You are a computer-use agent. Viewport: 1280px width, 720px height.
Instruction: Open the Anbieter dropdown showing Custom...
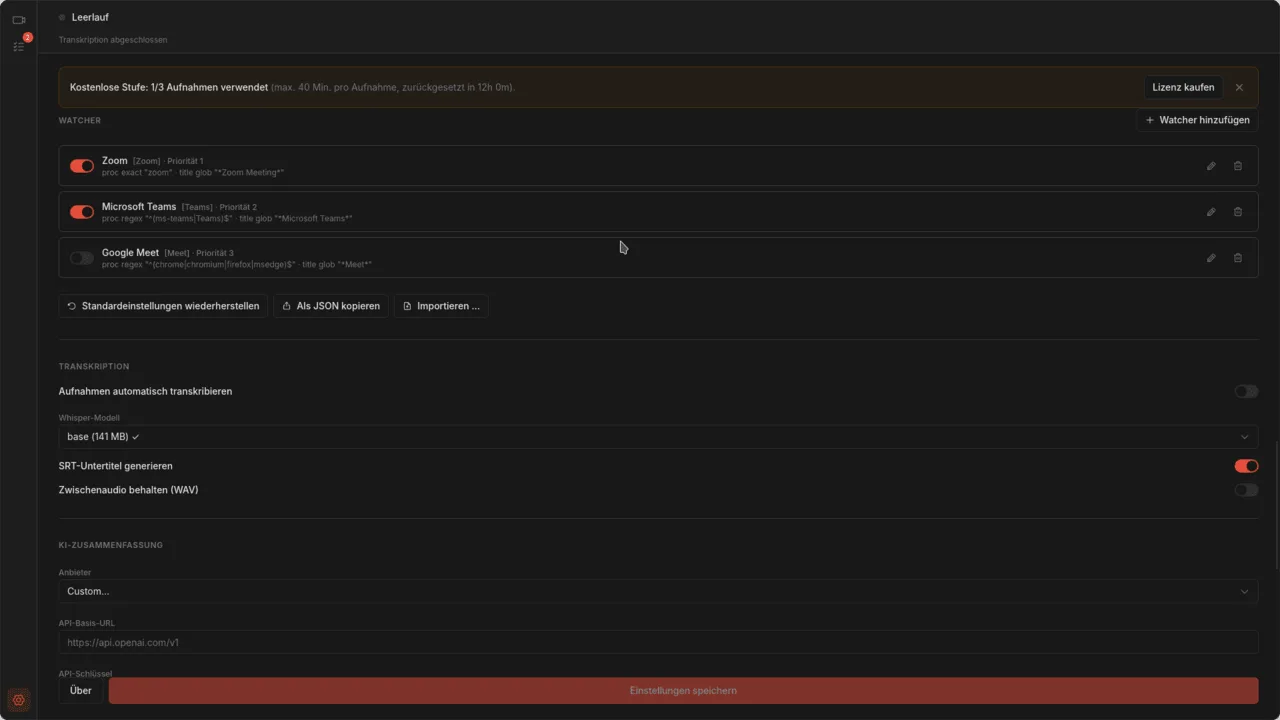[658, 591]
